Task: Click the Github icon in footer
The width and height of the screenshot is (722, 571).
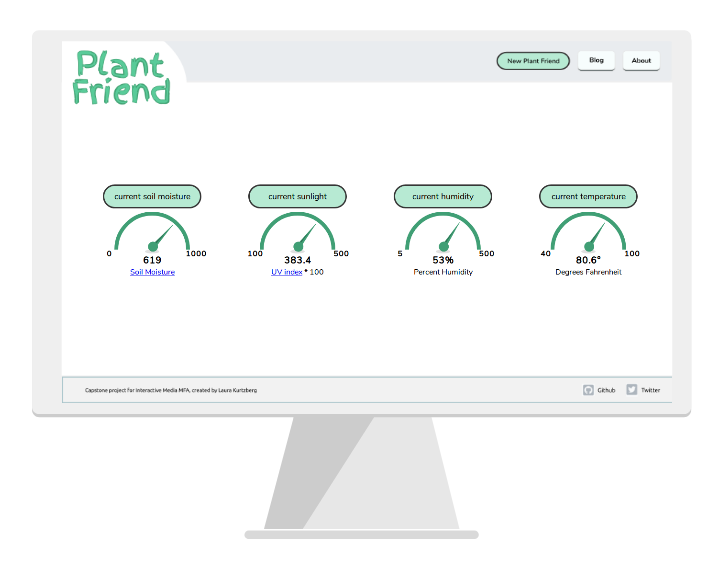Action: 589,390
